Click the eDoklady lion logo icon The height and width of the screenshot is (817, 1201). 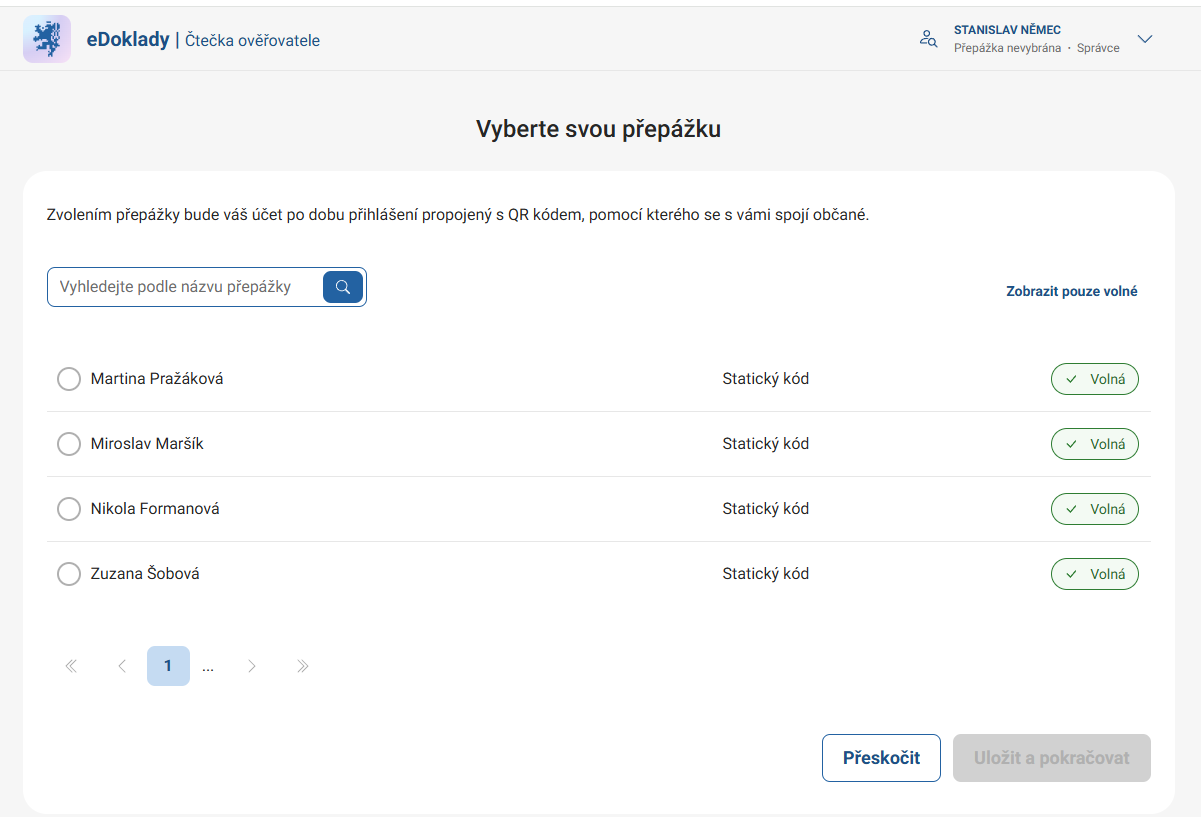47,39
